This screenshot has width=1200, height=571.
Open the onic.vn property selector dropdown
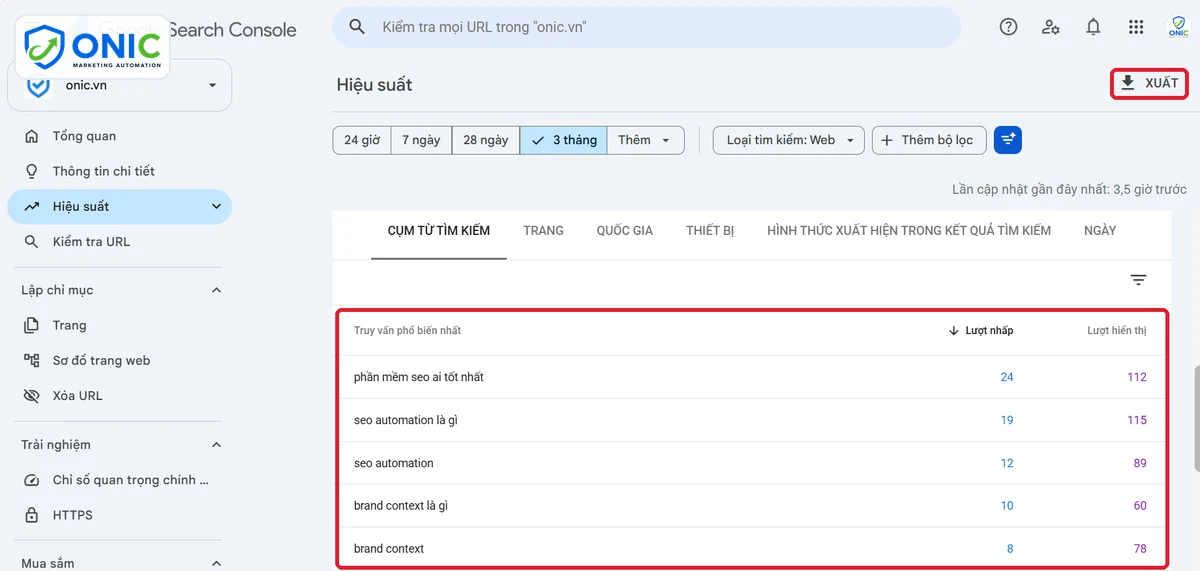[x=119, y=86]
